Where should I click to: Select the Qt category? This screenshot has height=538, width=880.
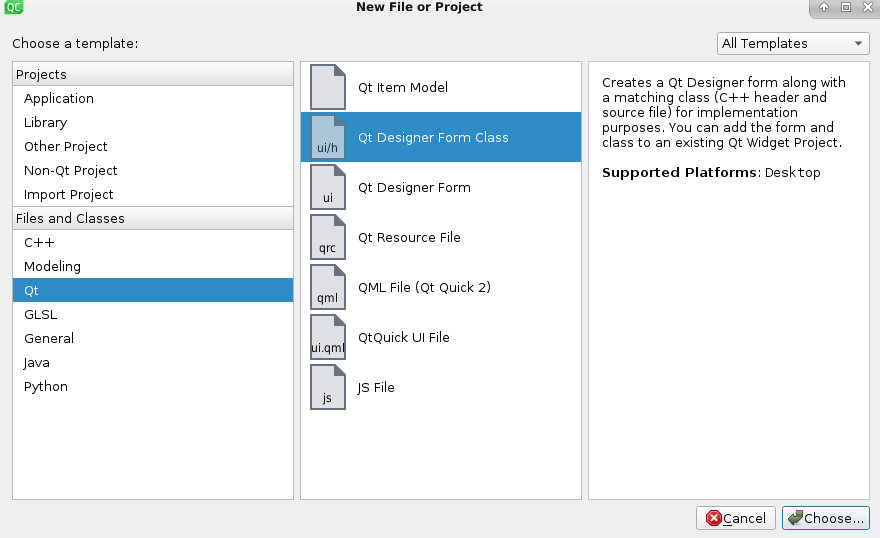click(153, 290)
